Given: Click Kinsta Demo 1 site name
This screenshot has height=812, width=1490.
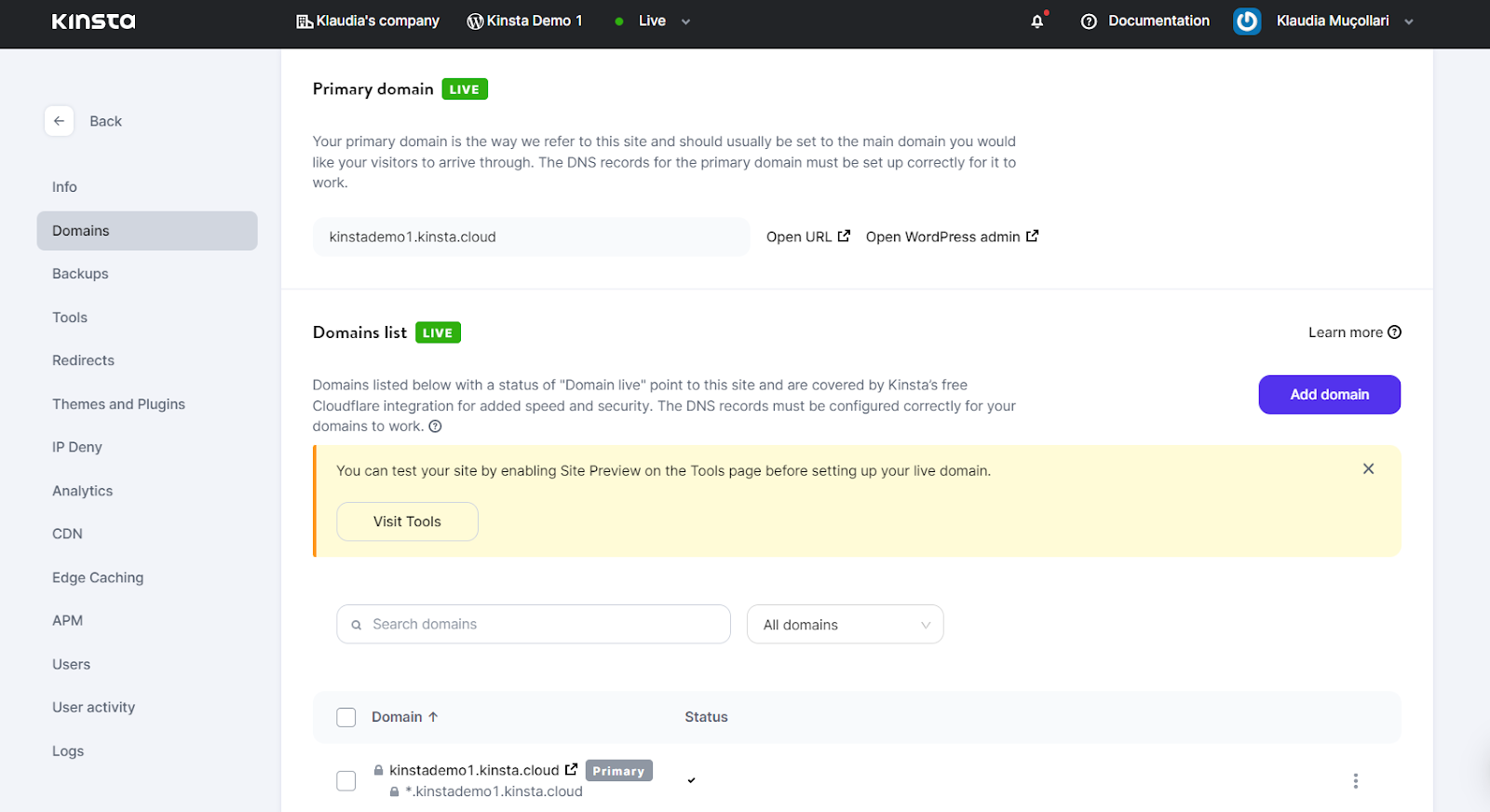Looking at the screenshot, I should click(535, 20).
